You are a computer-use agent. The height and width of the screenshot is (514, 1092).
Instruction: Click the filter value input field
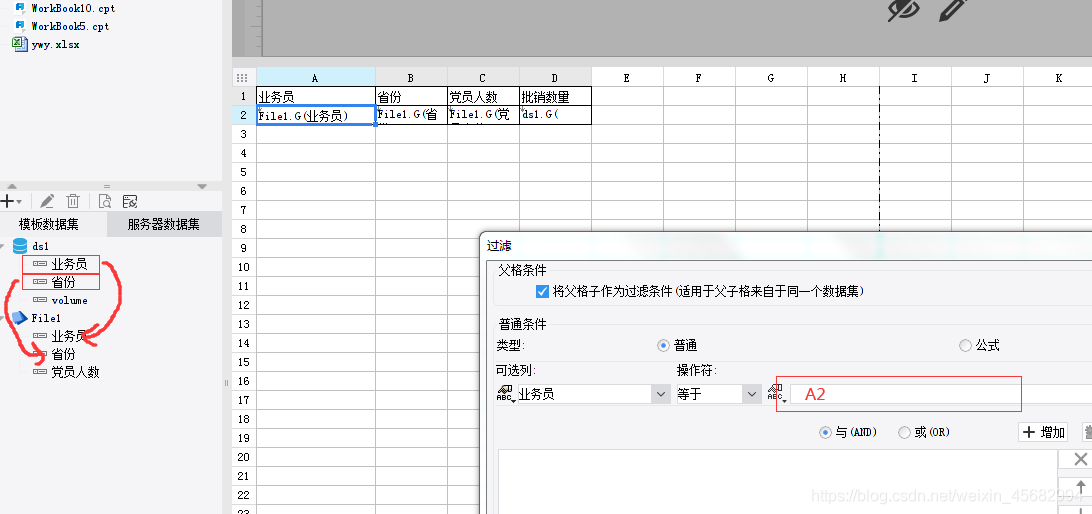coord(940,394)
